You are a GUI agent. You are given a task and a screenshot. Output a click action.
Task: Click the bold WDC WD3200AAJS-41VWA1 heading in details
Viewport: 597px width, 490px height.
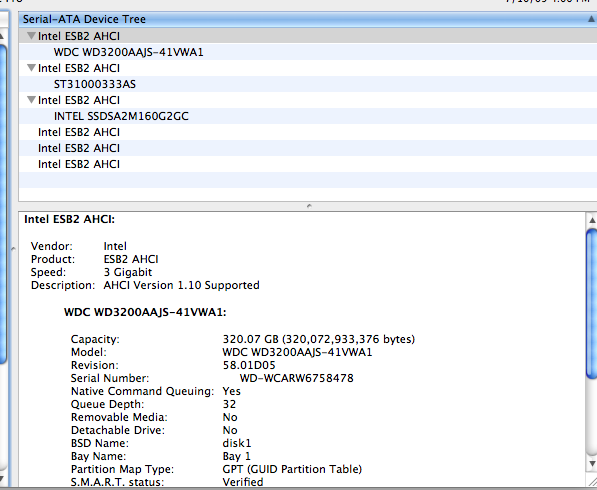click(145, 312)
